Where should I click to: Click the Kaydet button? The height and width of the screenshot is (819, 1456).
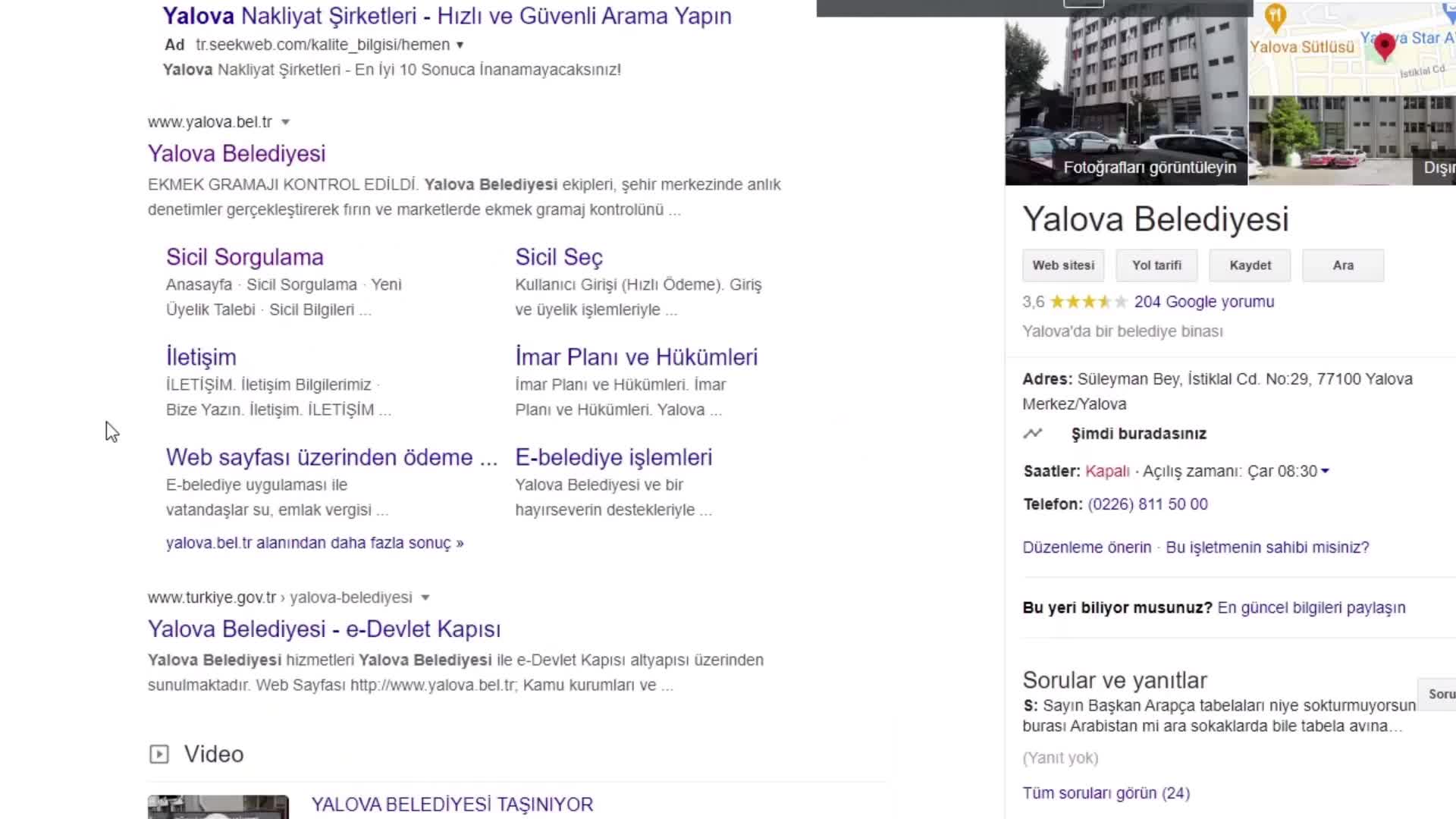coord(1250,265)
